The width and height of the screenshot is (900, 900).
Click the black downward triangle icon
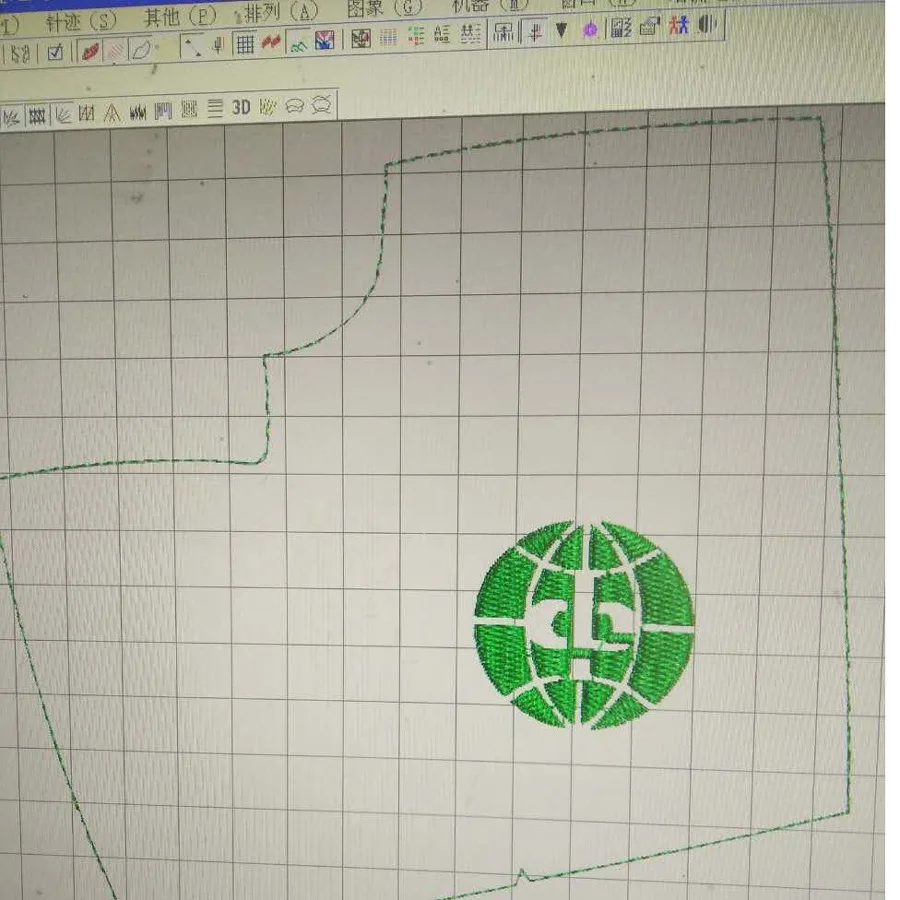[x=561, y=30]
